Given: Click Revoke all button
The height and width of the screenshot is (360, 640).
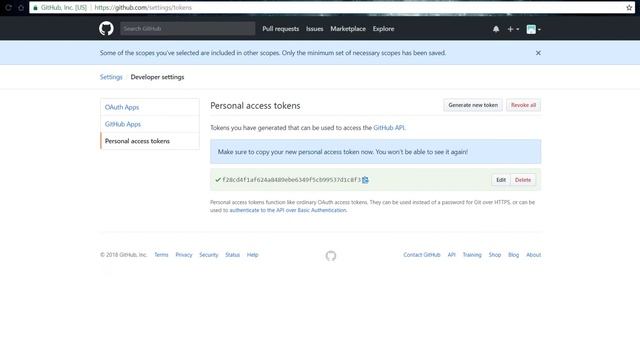Looking at the screenshot, I should click(x=523, y=105).
